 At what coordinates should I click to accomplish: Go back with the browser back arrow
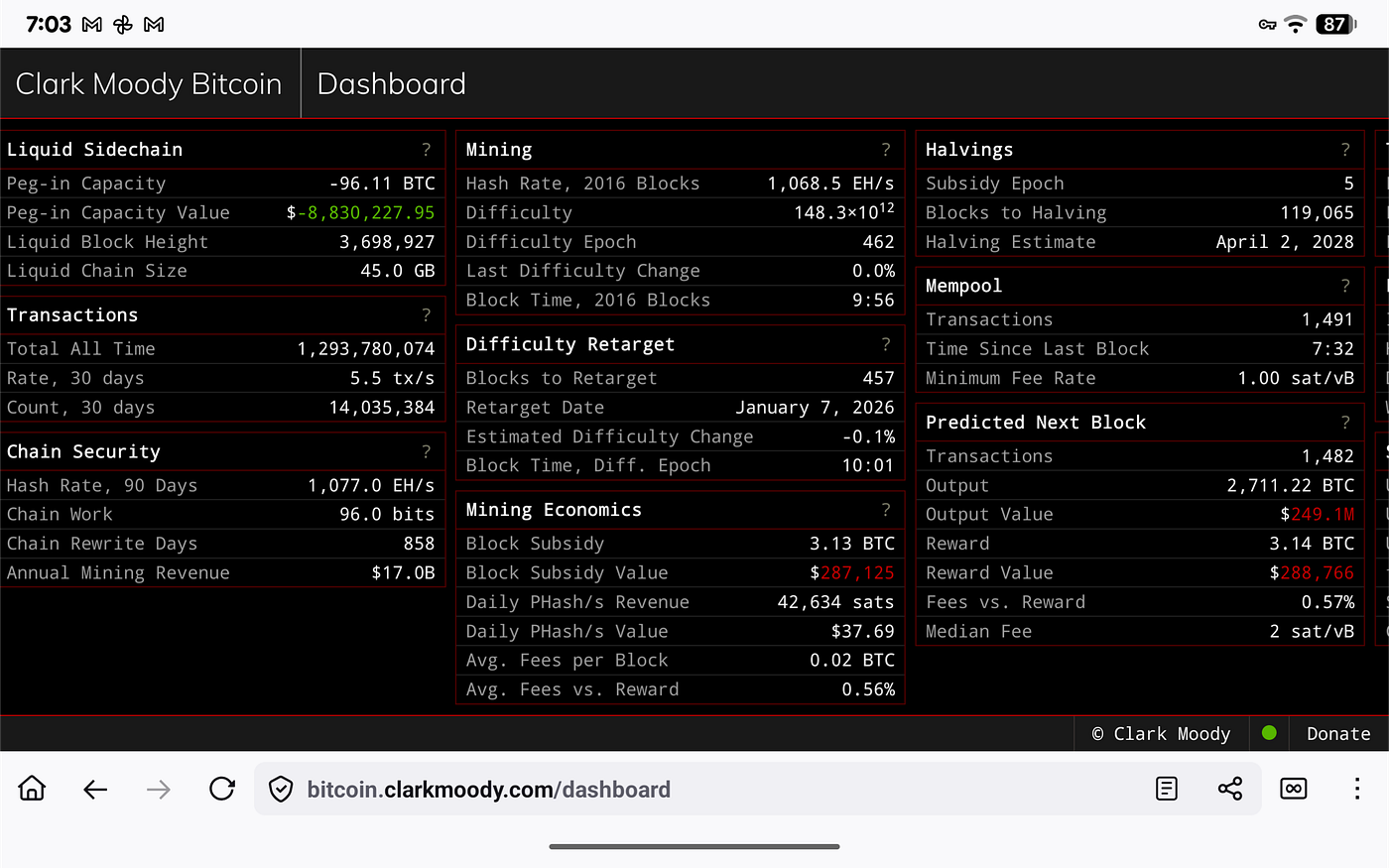(95, 789)
